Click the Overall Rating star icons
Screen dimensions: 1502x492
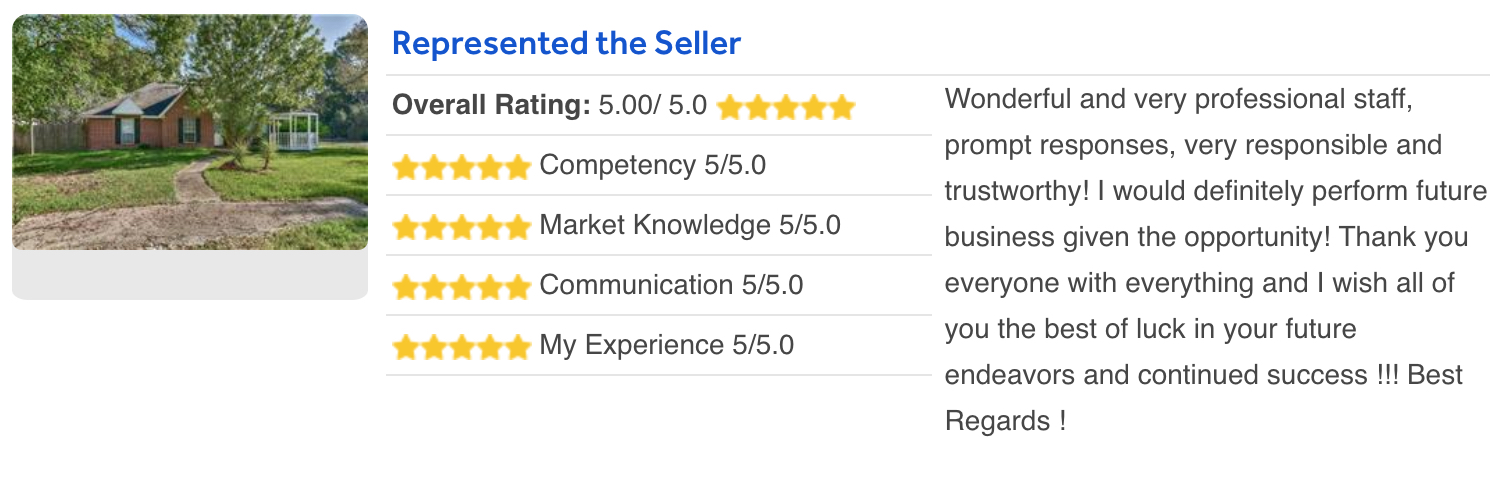(786, 106)
